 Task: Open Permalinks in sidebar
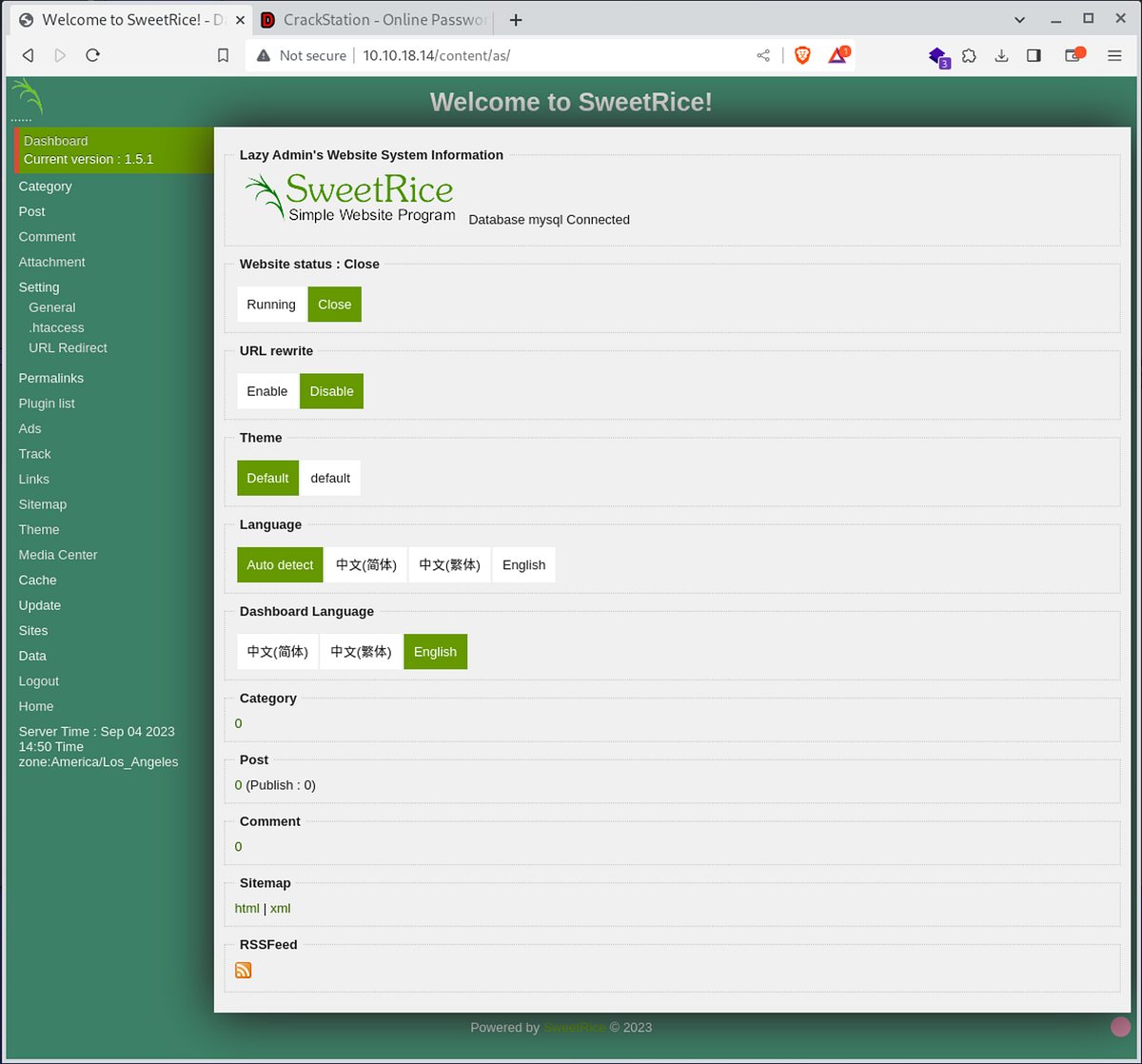point(51,378)
